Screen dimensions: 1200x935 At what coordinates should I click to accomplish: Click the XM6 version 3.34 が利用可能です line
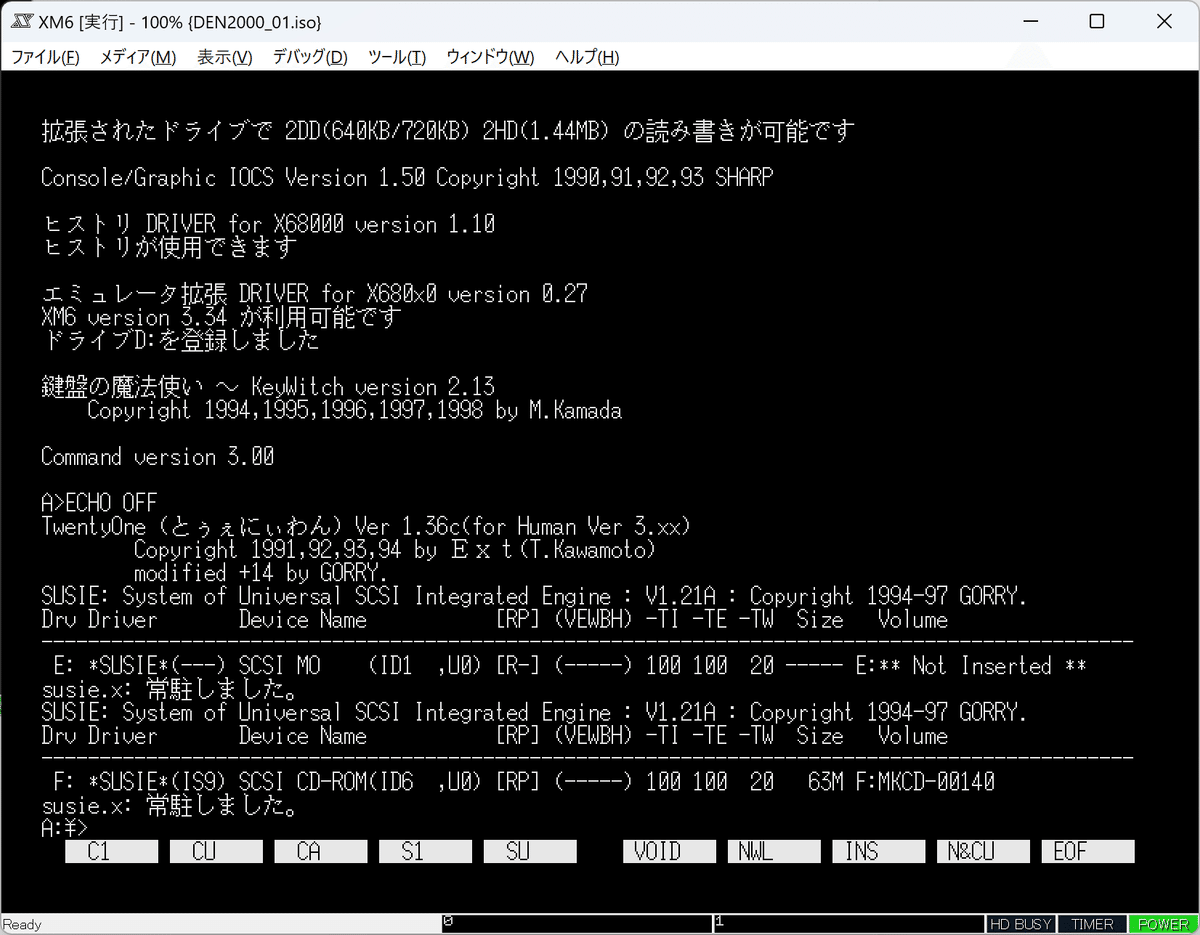[221, 317]
